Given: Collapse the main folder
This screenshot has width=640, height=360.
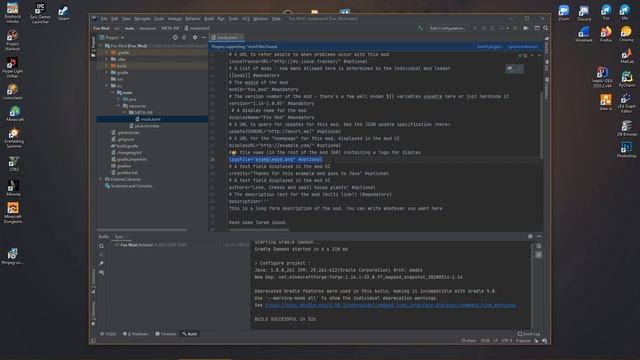Looking at the screenshot, I should pyautogui.click(x=113, y=93).
